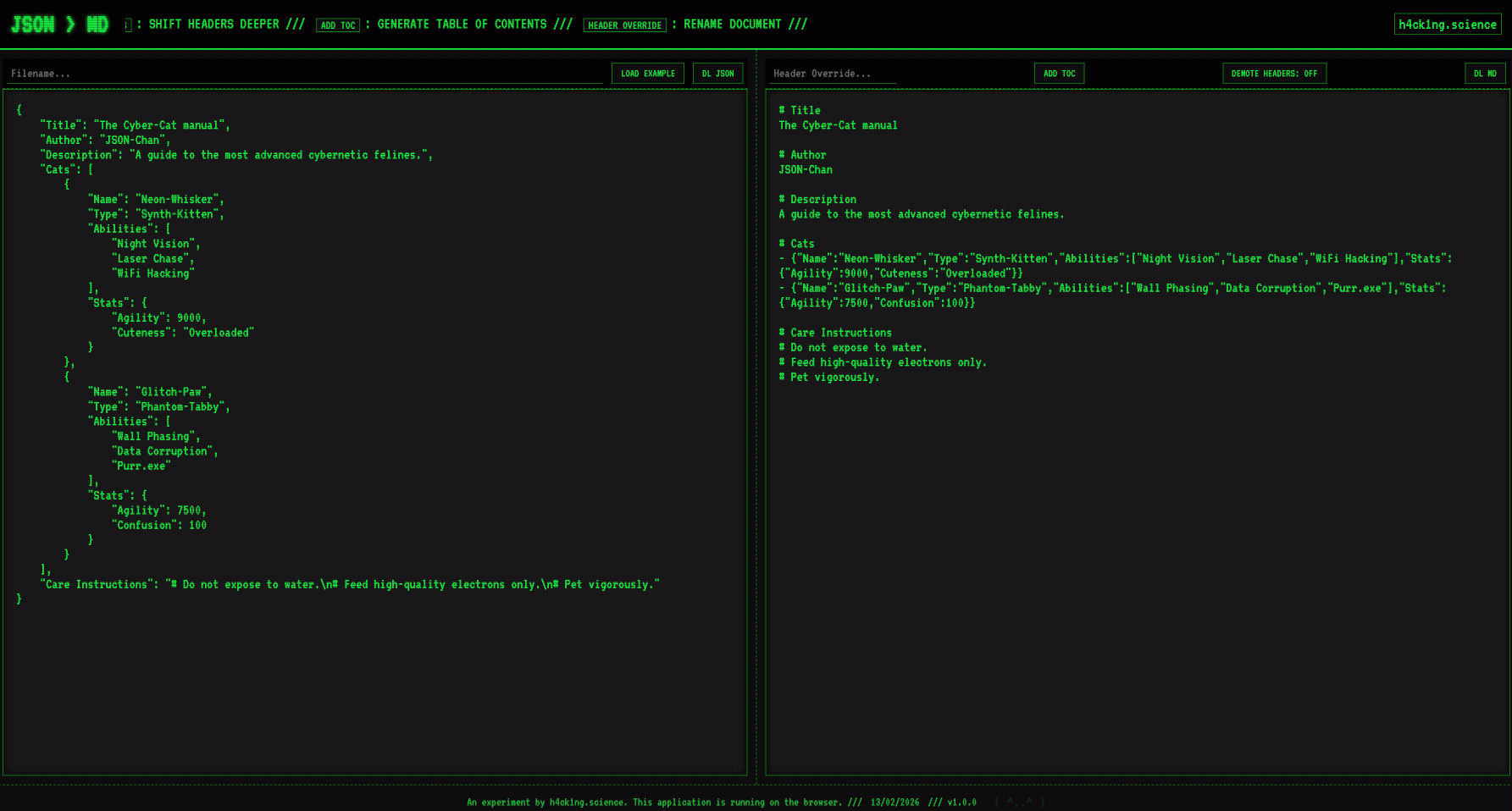Viewport: 1512px width, 811px height.
Task: Click the # Description markdown heading
Action: click(x=817, y=200)
